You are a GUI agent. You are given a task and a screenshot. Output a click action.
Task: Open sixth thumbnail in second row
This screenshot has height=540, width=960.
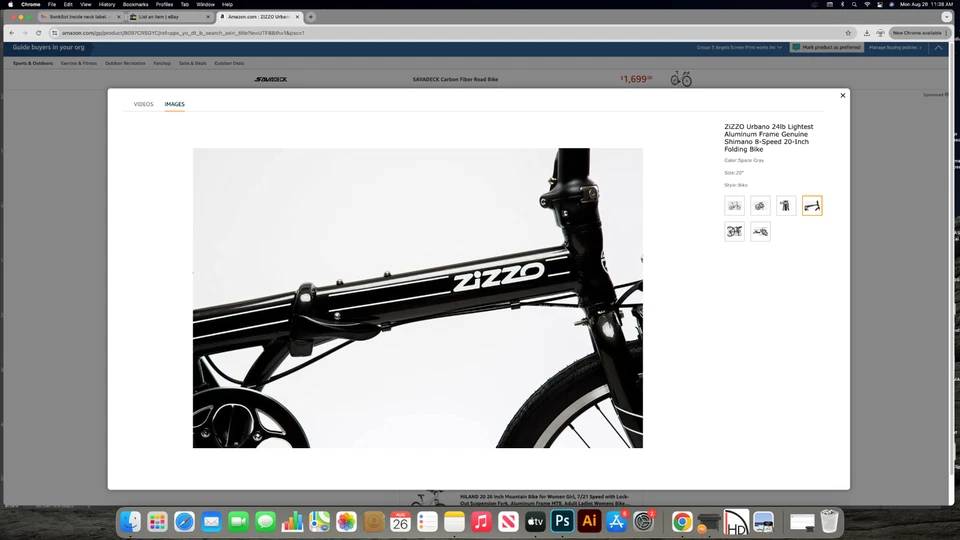pos(760,231)
